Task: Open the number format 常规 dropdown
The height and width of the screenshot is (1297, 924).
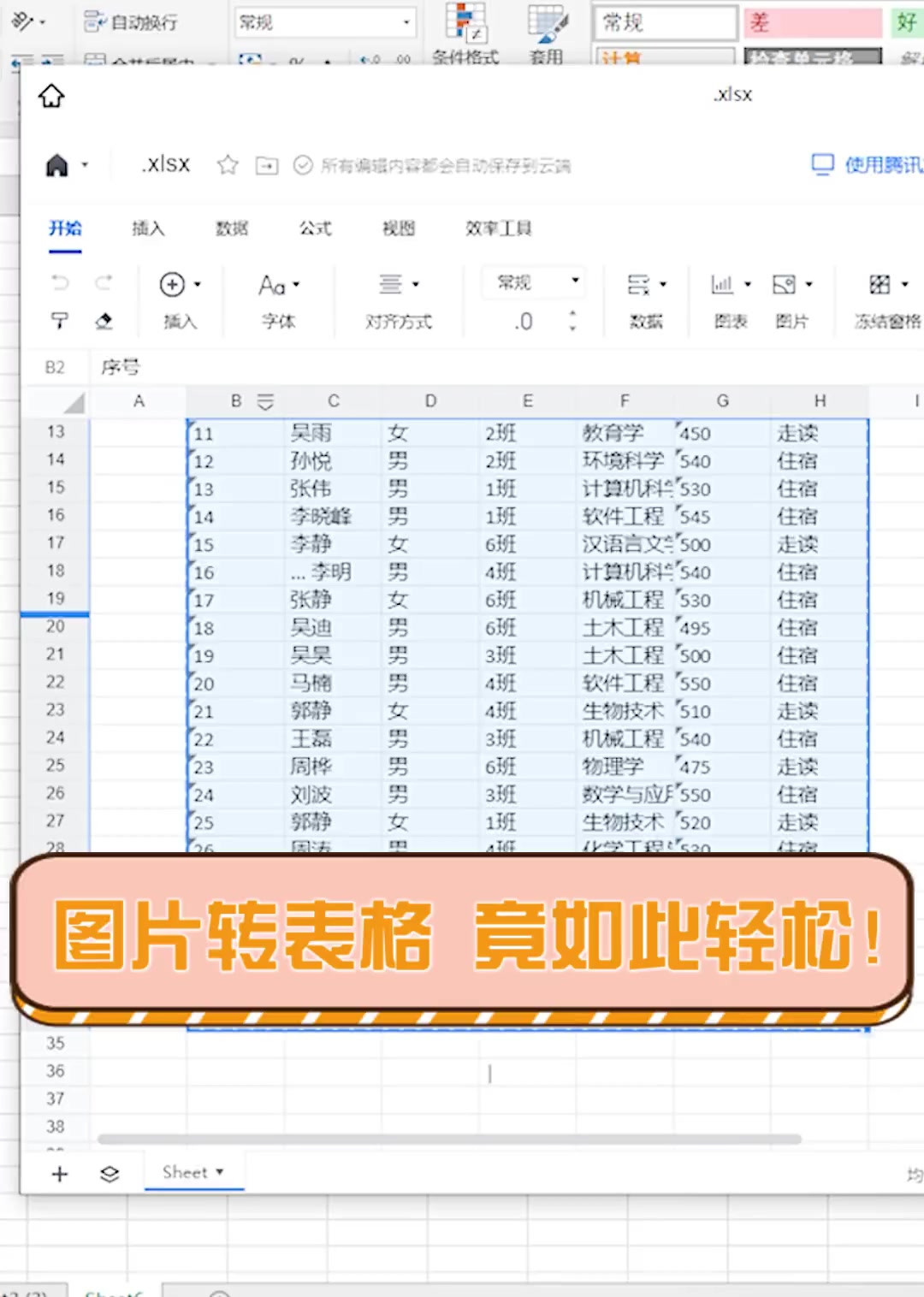Action: coord(533,281)
